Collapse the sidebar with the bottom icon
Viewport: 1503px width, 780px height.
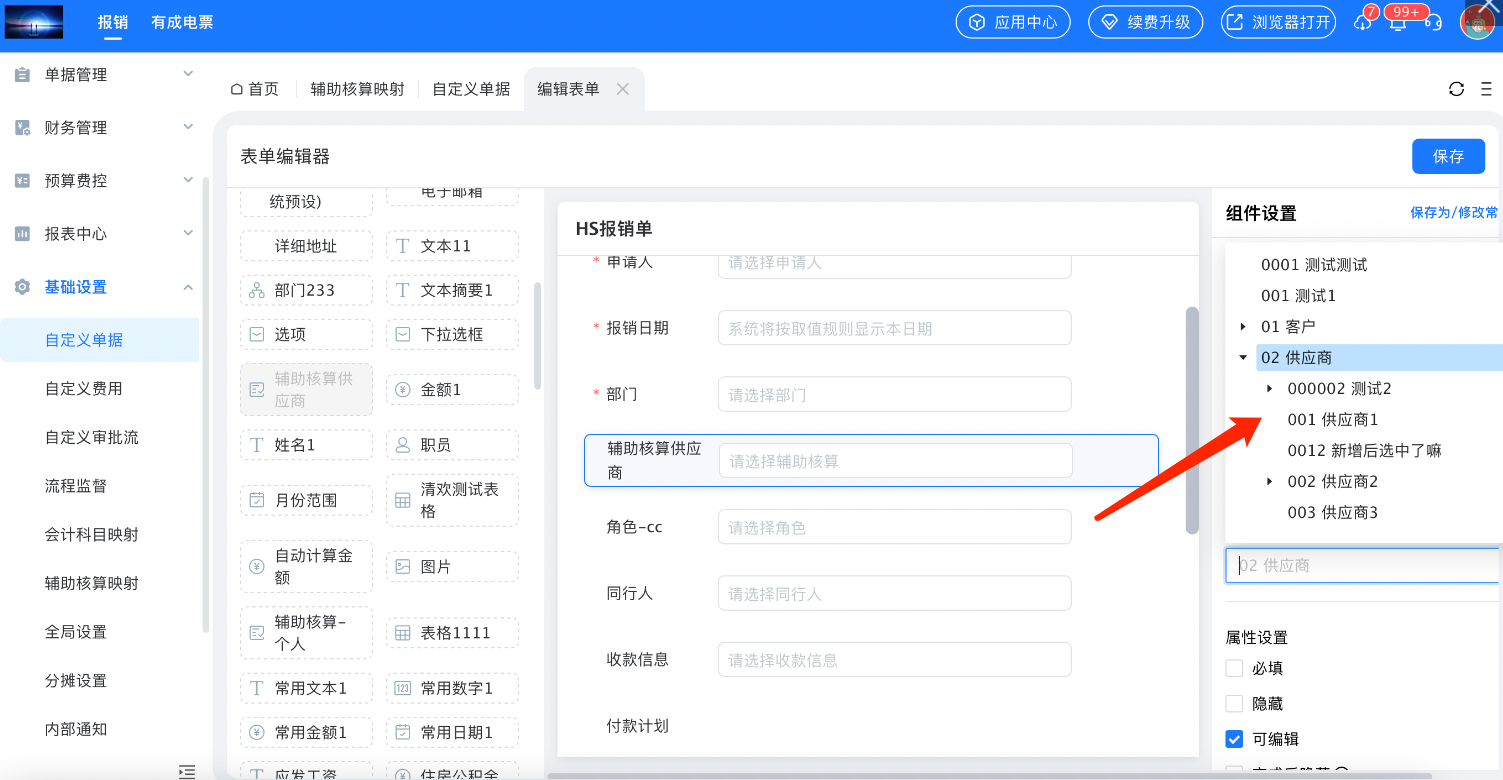pos(186,771)
